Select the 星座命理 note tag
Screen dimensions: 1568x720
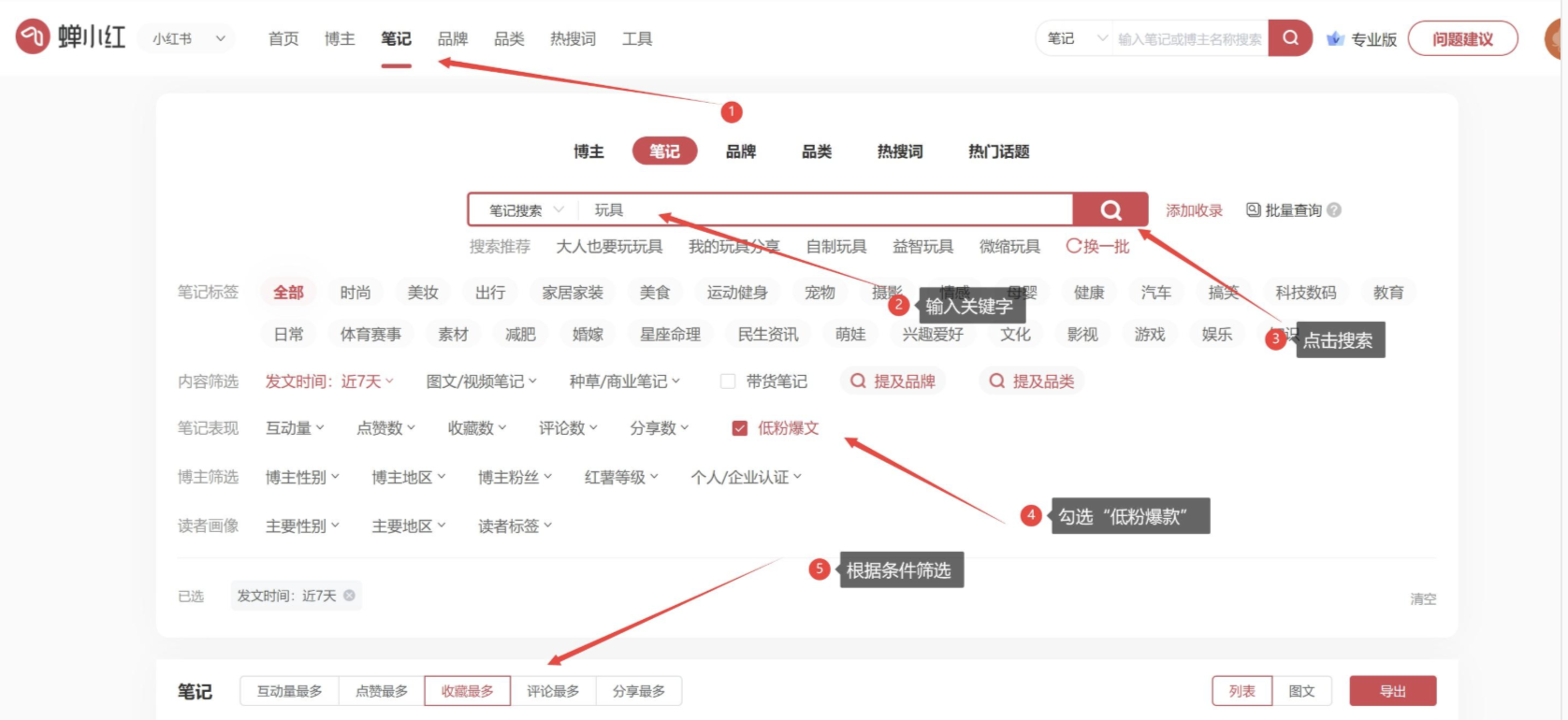[x=670, y=334]
